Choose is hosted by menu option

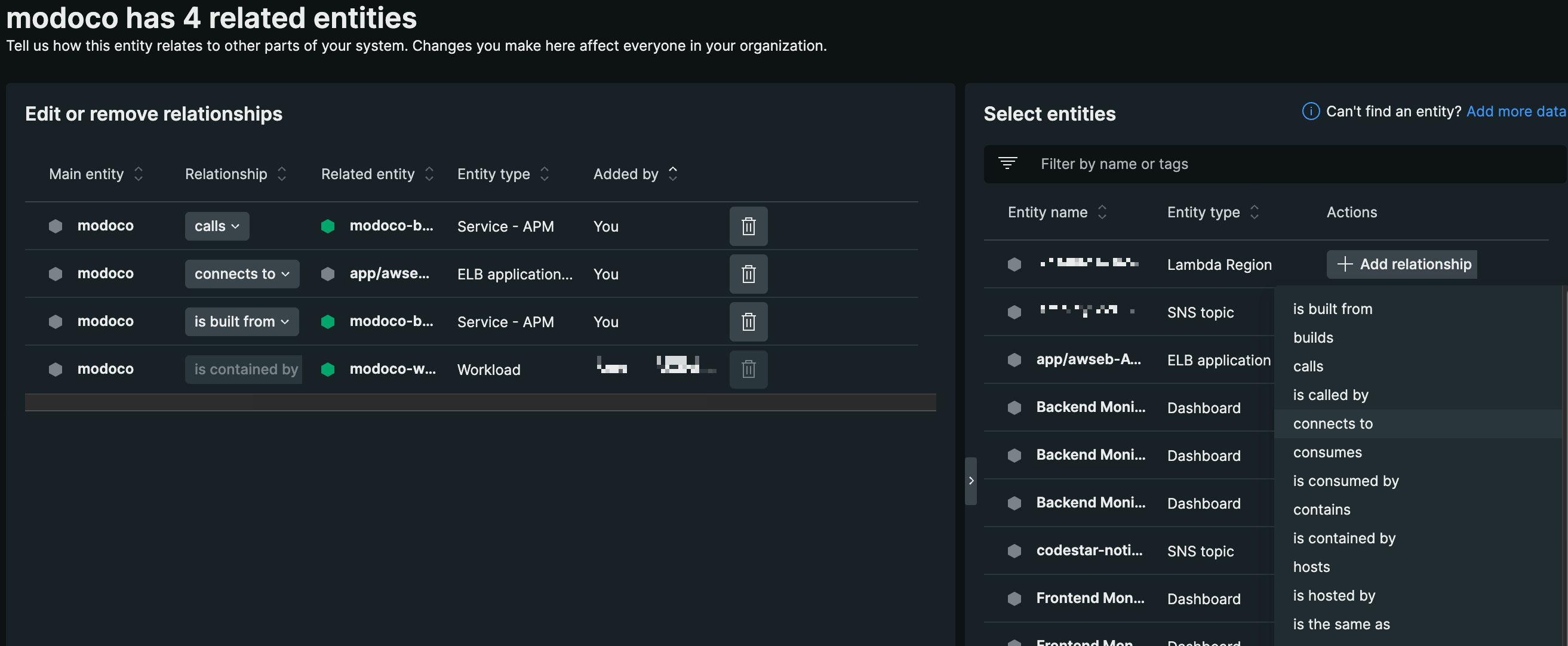pyautogui.click(x=1334, y=595)
